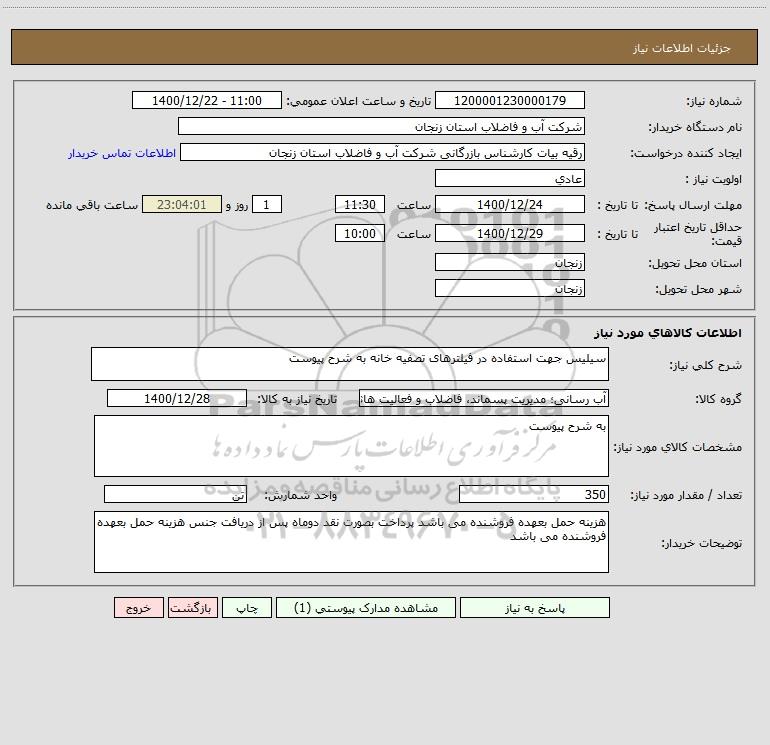Click general description field about سیلیس

pos(350,364)
